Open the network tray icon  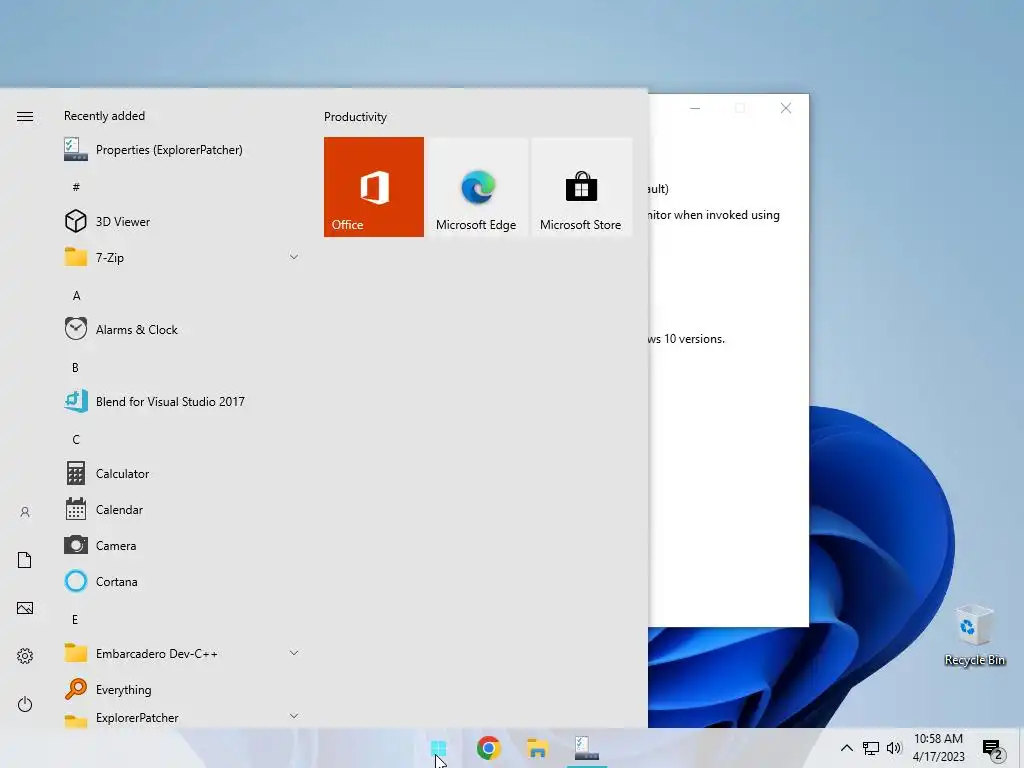point(871,748)
